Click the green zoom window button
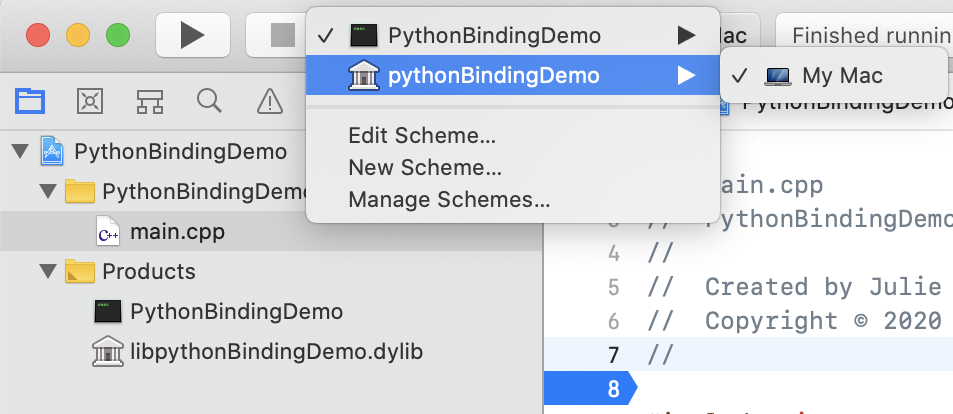The height and width of the screenshot is (414, 953). pos(118,35)
